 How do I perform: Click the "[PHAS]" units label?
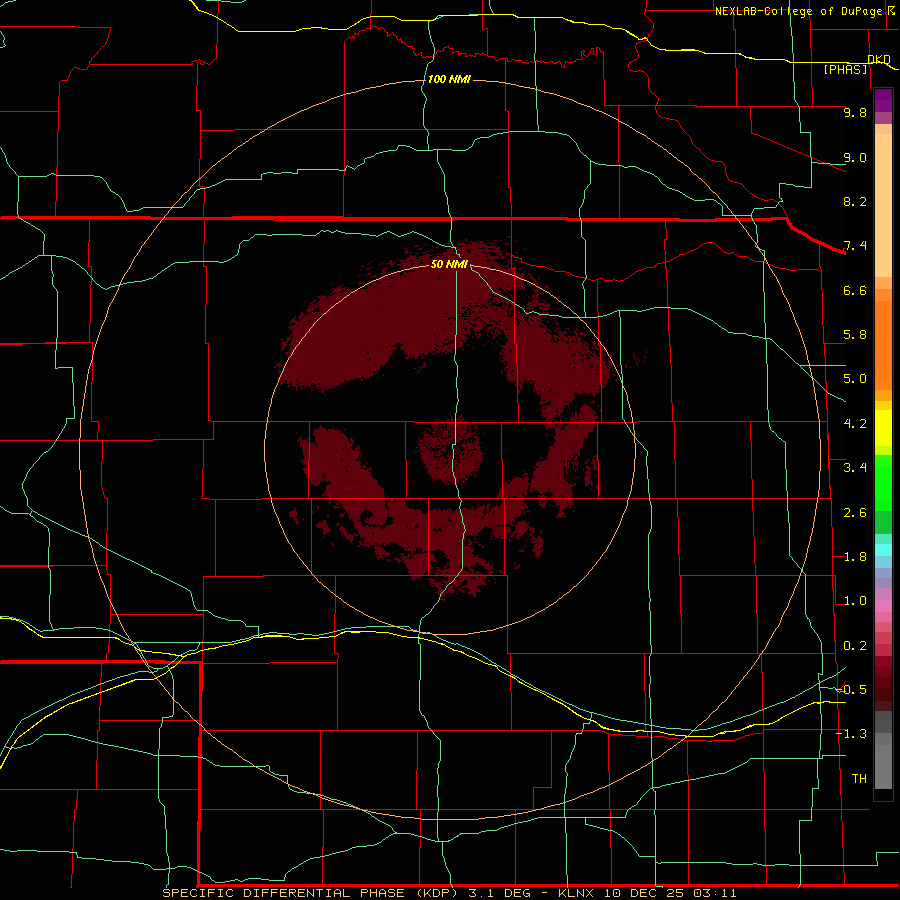click(x=845, y=70)
